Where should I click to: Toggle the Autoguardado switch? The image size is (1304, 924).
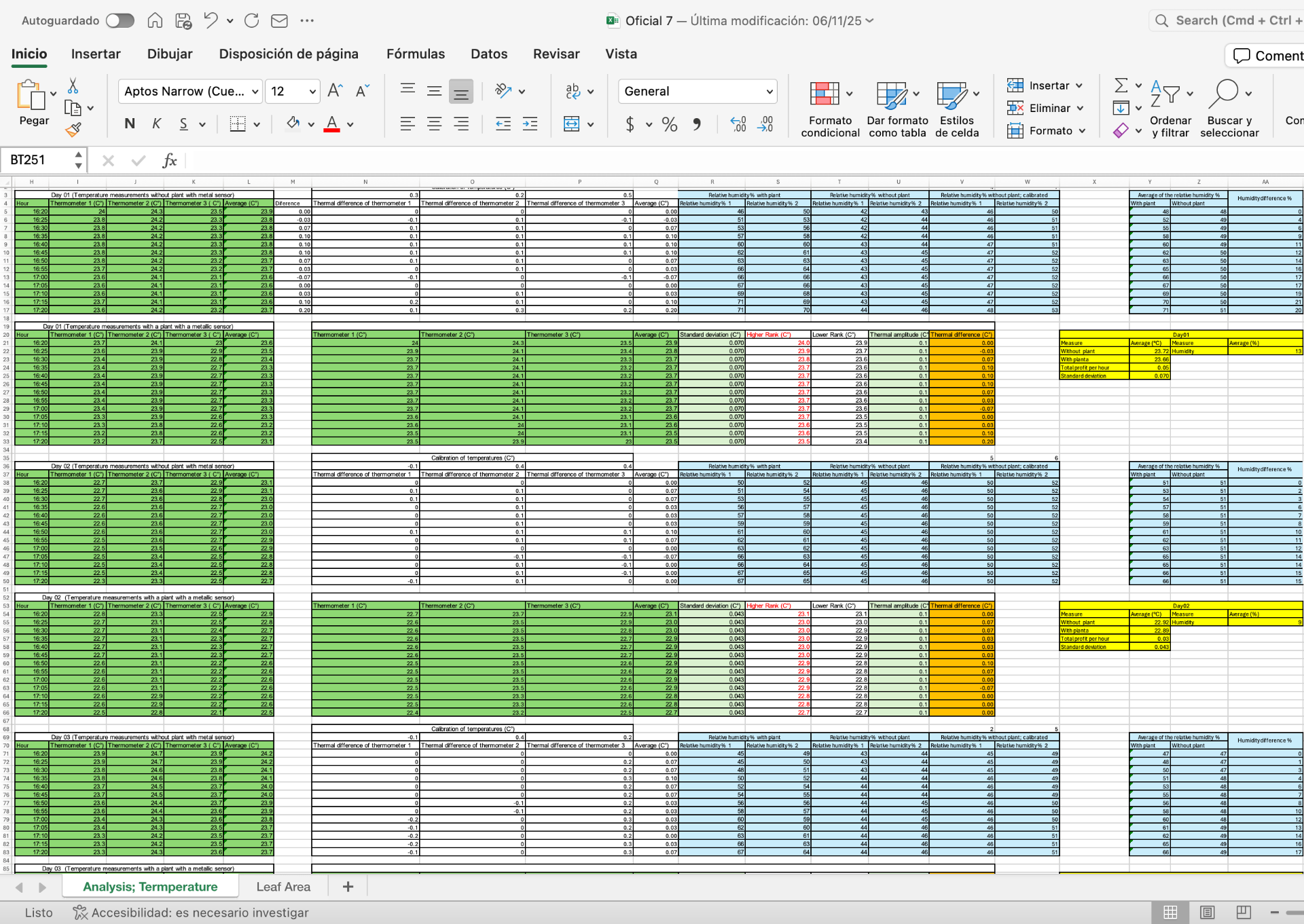pyautogui.click(x=120, y=21)
